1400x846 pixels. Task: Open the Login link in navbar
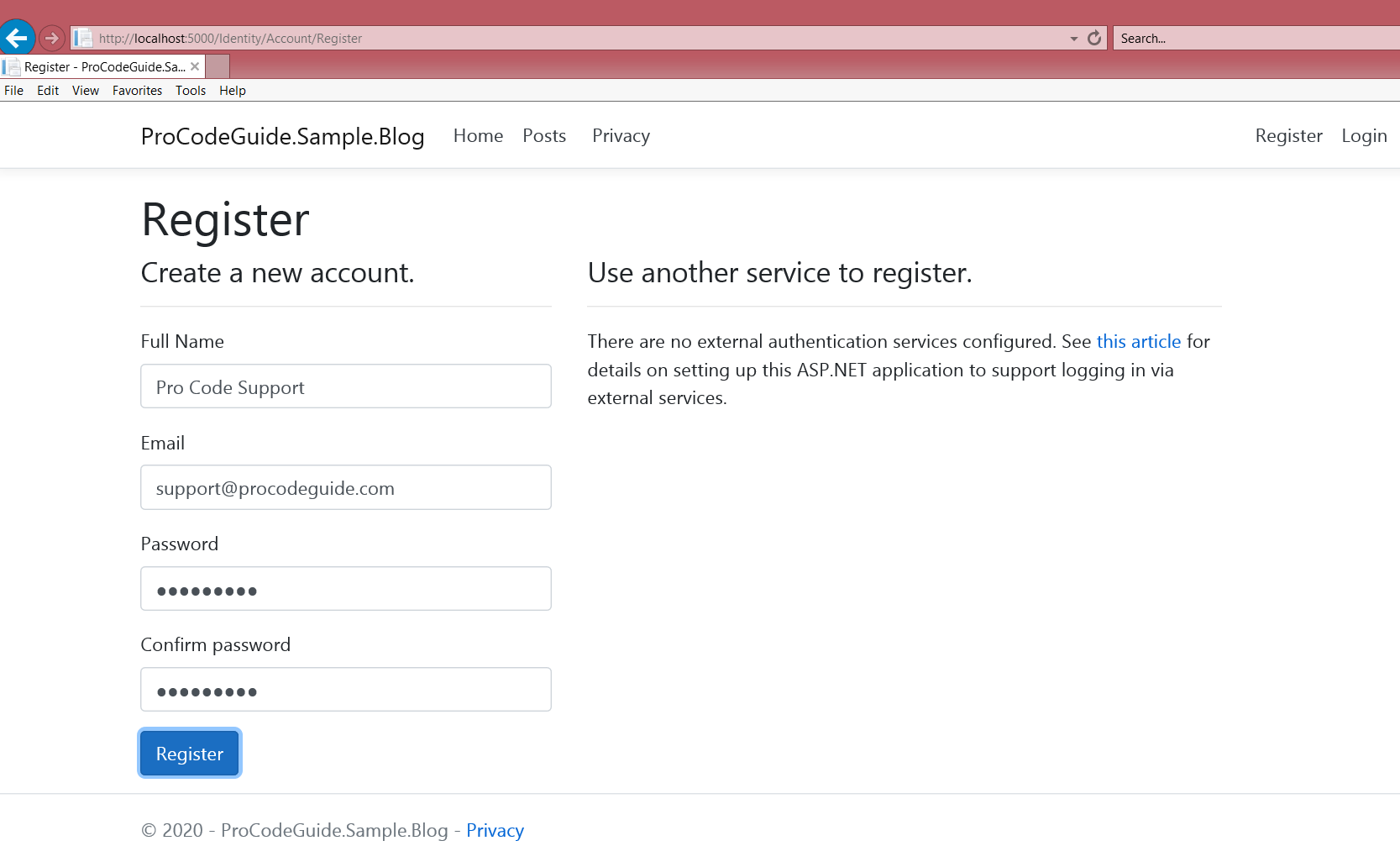click(x=1363, y=136)
